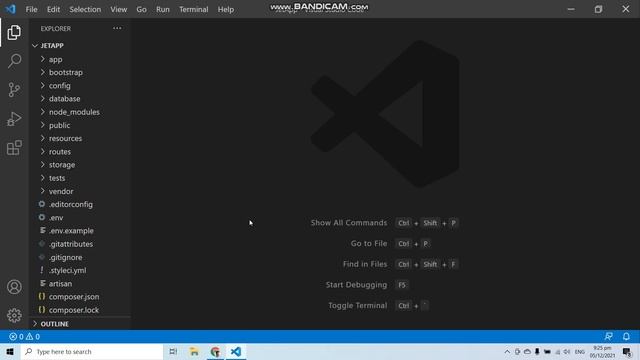The height and width of the screenshot is (360, 640).
Task: Open Task View on the taskbar
Action: [x=173, y=351]
